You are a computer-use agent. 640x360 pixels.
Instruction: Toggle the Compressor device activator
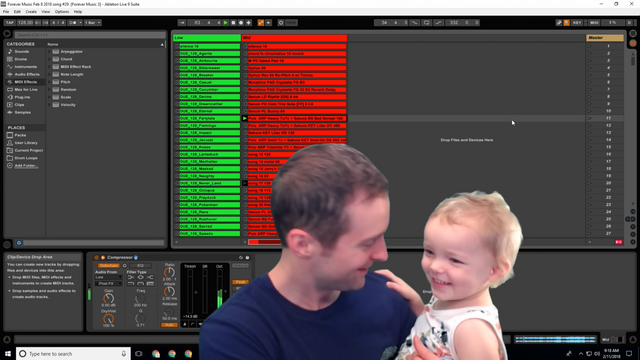coord(96,258)
